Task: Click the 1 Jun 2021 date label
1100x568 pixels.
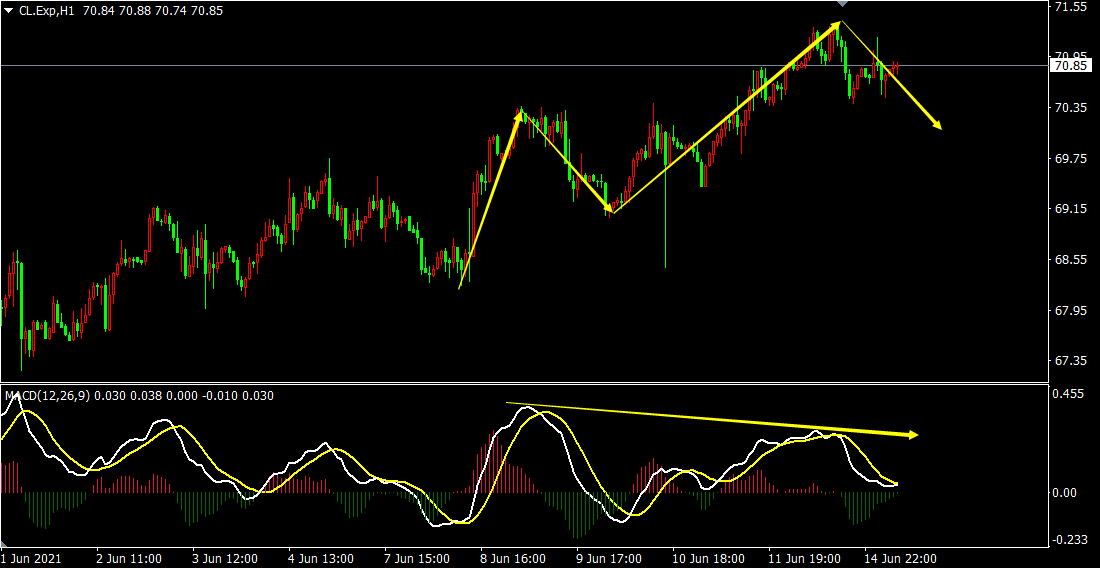Action: 32,558
